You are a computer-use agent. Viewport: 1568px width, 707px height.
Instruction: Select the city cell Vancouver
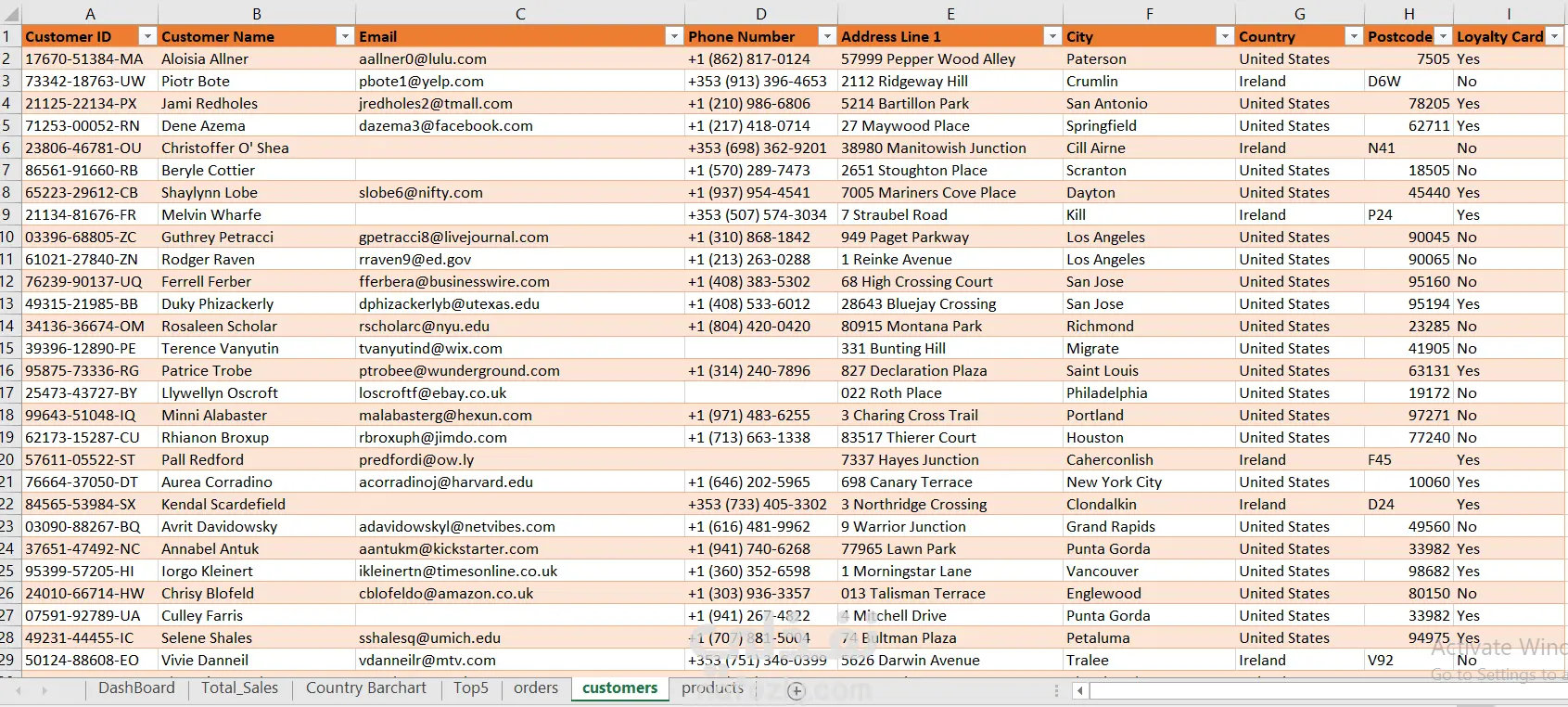point(1149,571)
